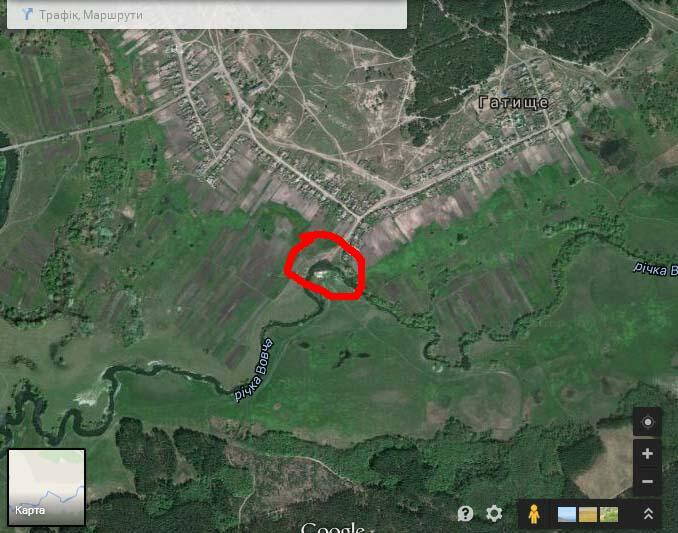Zoom out with the minus button
678x533 pixels.
click(647, 481)
